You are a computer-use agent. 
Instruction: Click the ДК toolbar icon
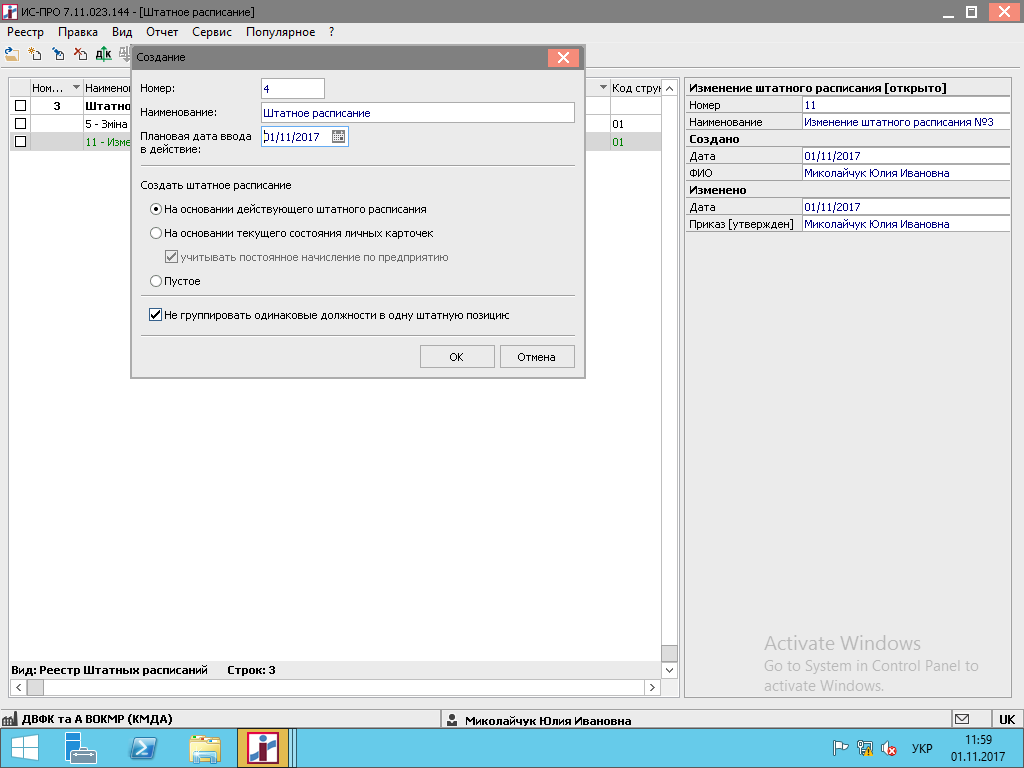click(103, 54)
